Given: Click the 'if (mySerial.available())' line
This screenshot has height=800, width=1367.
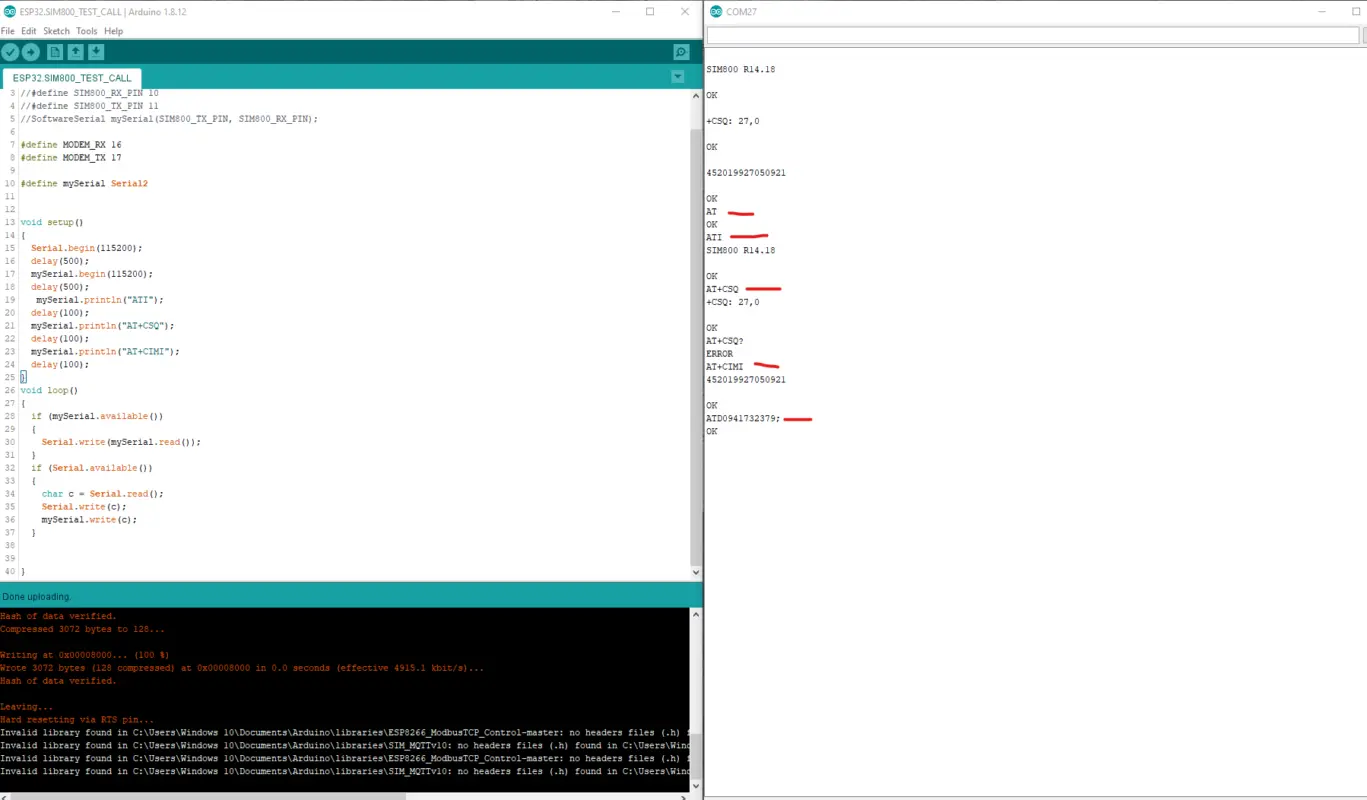Looking at the screenshot, I should [97, 417].
